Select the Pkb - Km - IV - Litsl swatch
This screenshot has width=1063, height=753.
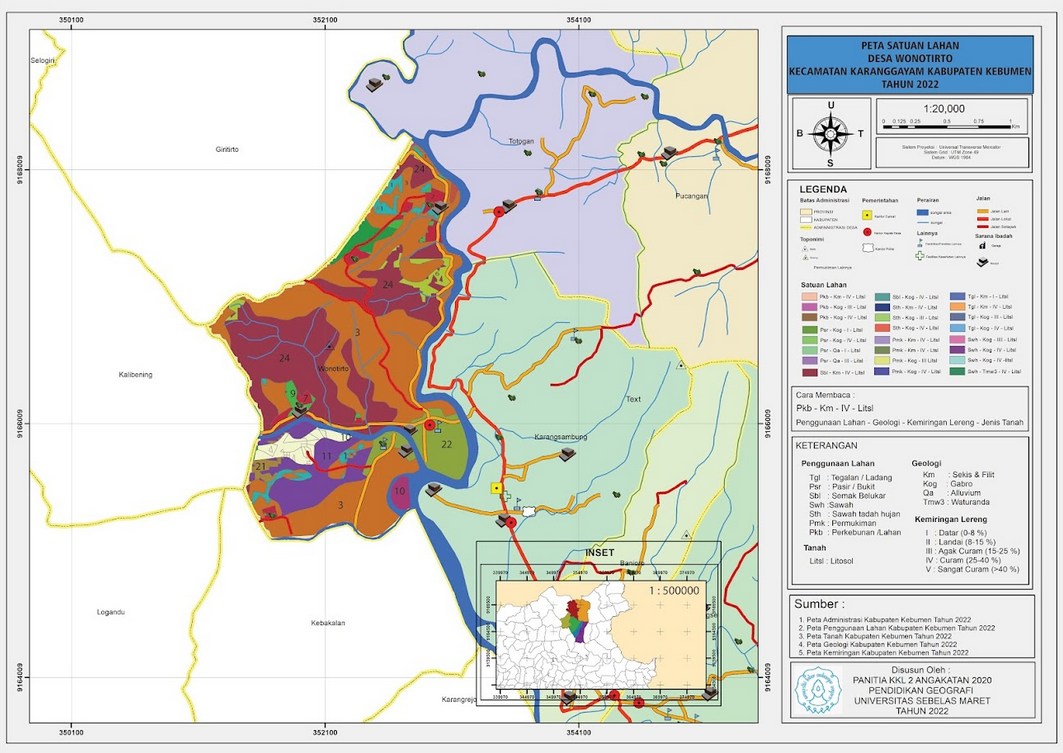click(808, 297)
